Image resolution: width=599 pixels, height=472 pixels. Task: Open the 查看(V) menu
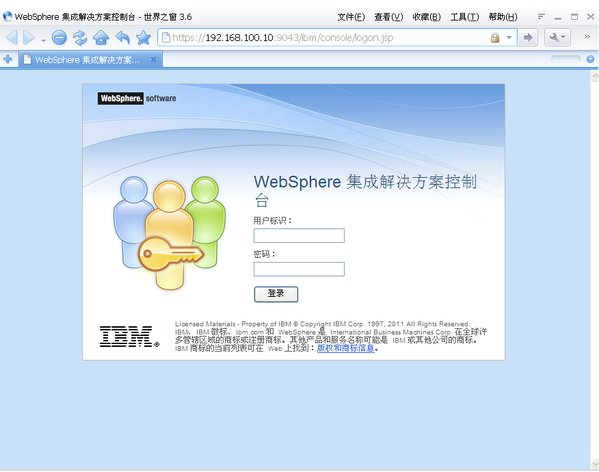pos(389,17)
